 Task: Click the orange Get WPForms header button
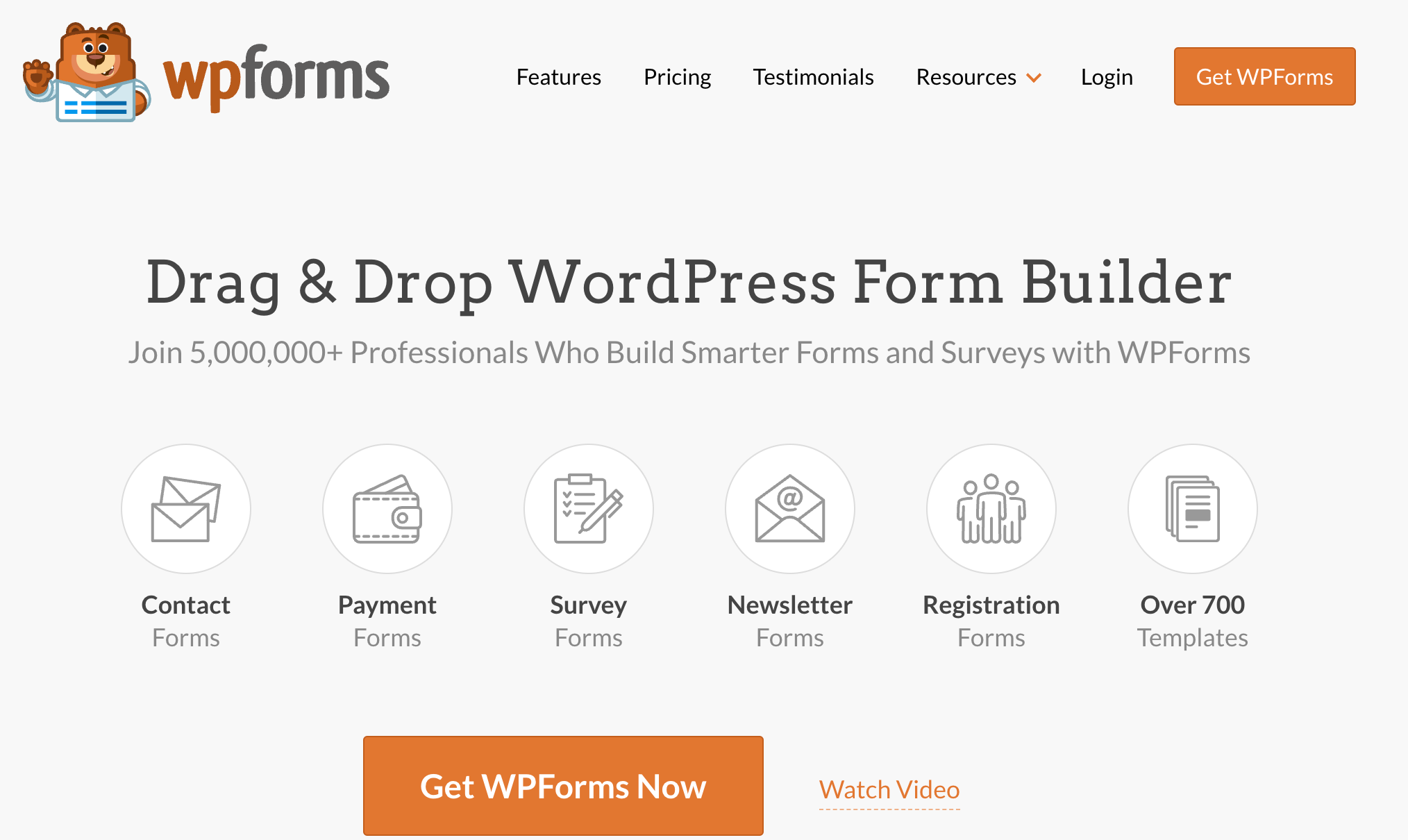[1264, 76]
